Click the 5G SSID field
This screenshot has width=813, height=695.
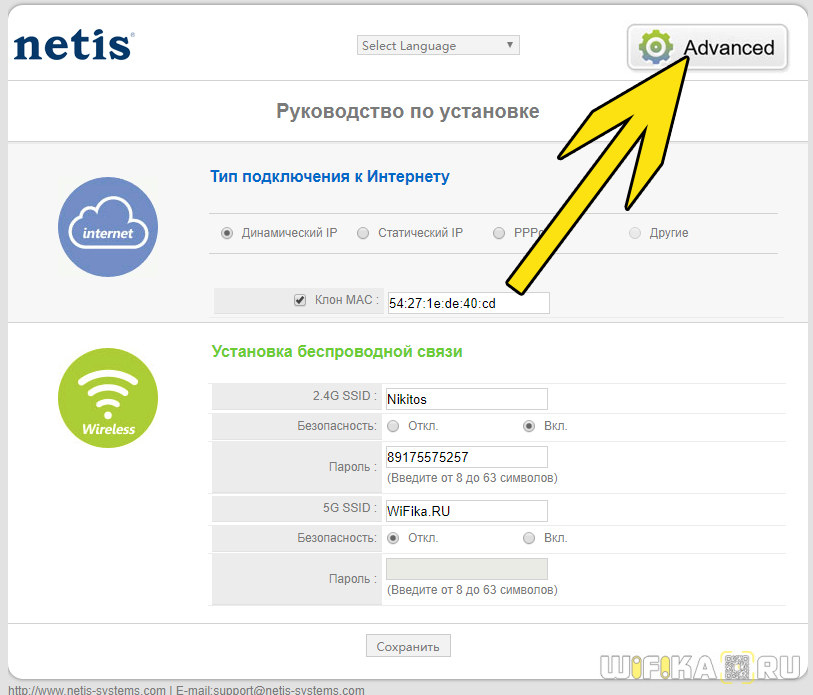tap(467, 511)
